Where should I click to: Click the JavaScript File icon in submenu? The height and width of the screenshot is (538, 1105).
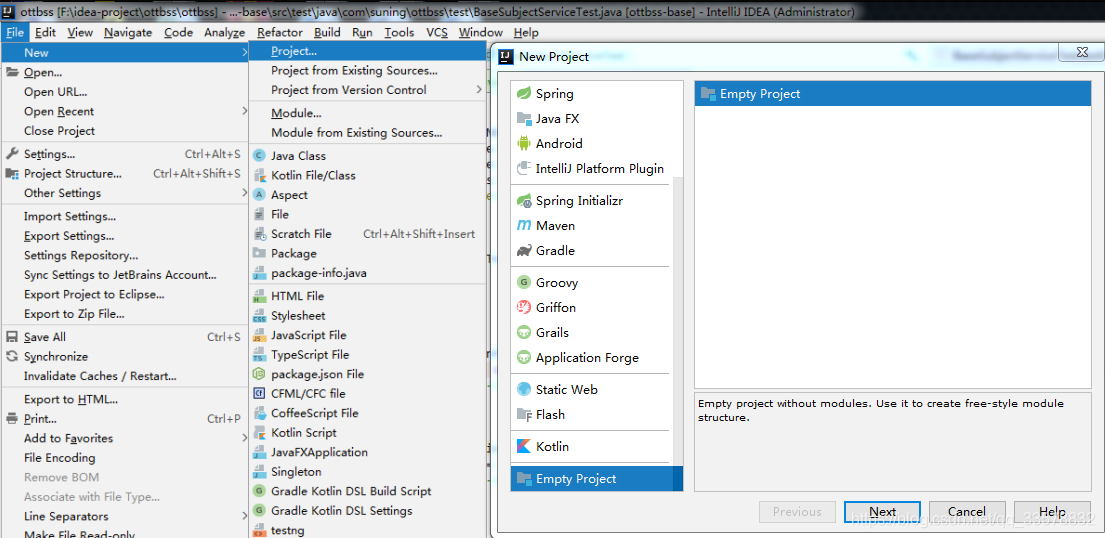click(259, 336)
